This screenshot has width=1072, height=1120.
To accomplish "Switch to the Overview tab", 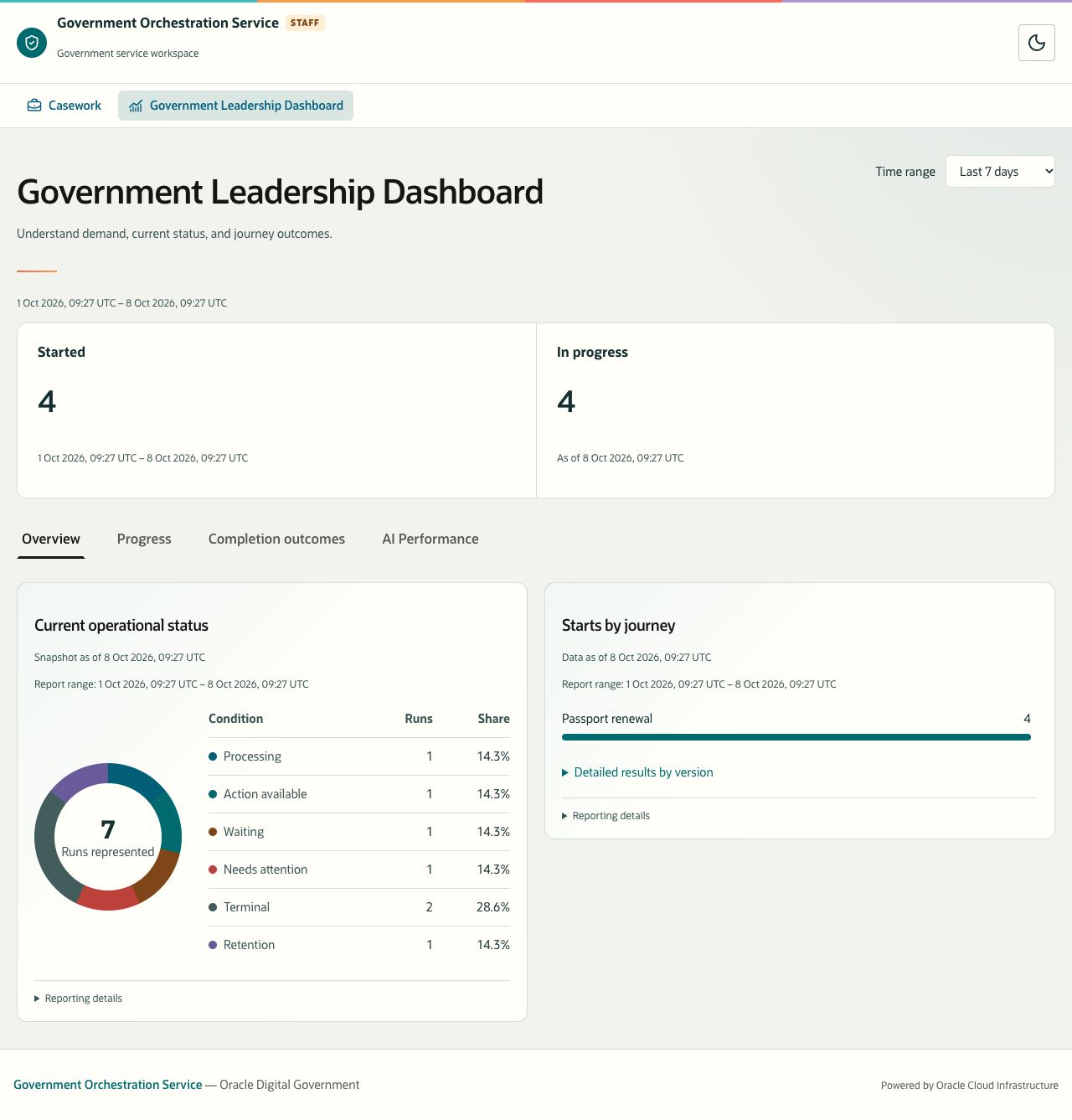I will tap(51, 539).
